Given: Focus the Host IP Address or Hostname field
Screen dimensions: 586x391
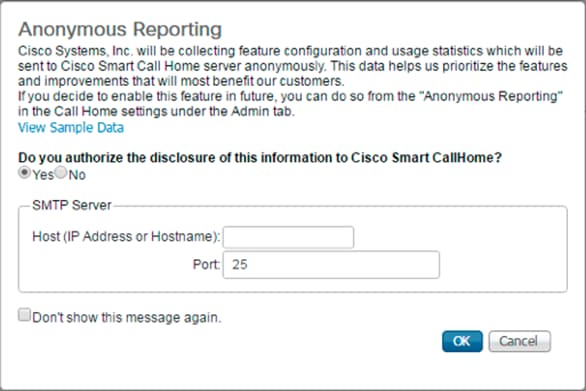Looking at the screenshot, I should pos(288,237).
